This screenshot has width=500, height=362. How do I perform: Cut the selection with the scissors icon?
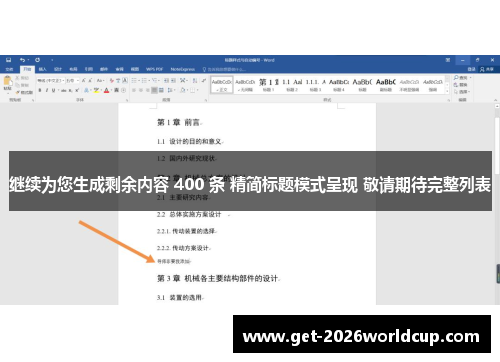click(17, 78)
